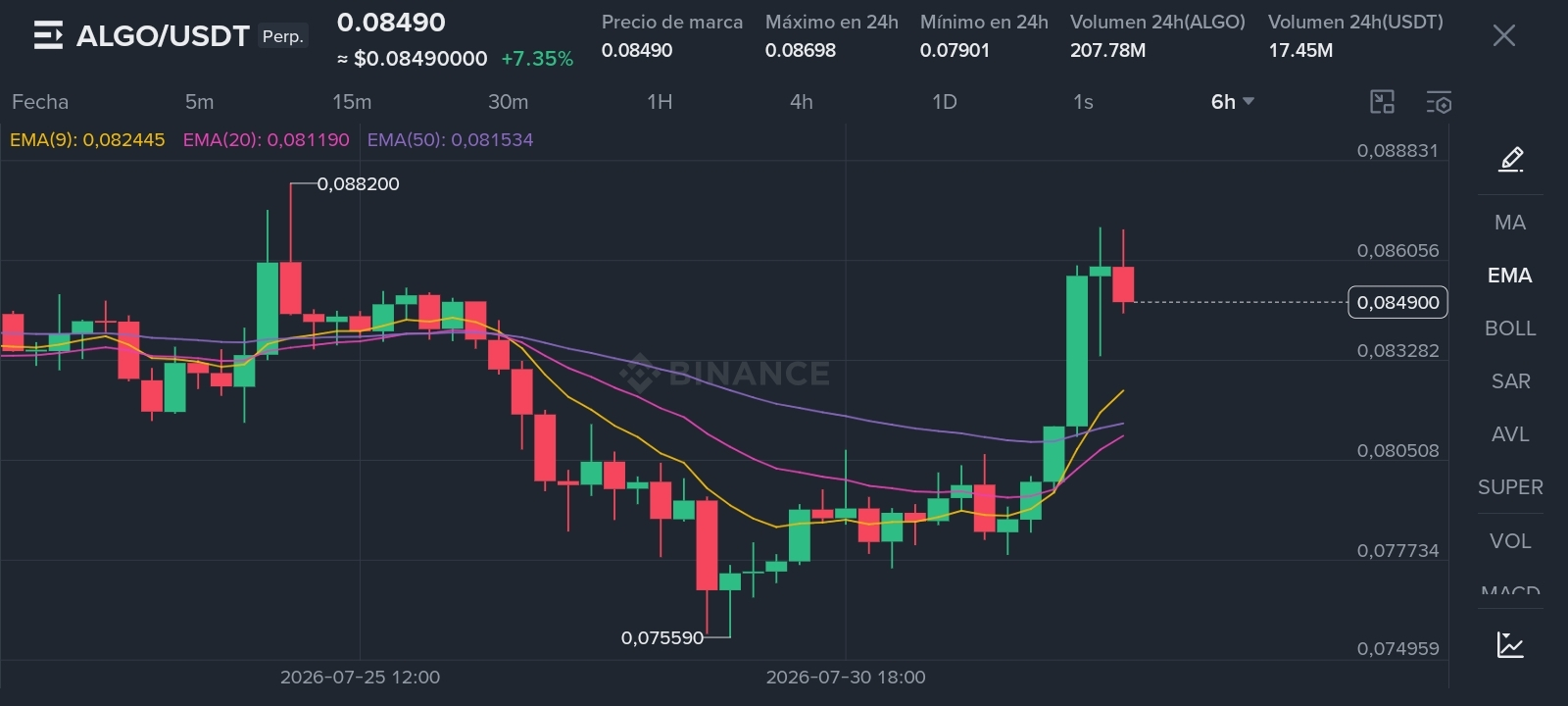Image resolution: width=1568 pixels, height=706 pixels.
Task: Click the low price marker 0,075590
Action: 662,638
